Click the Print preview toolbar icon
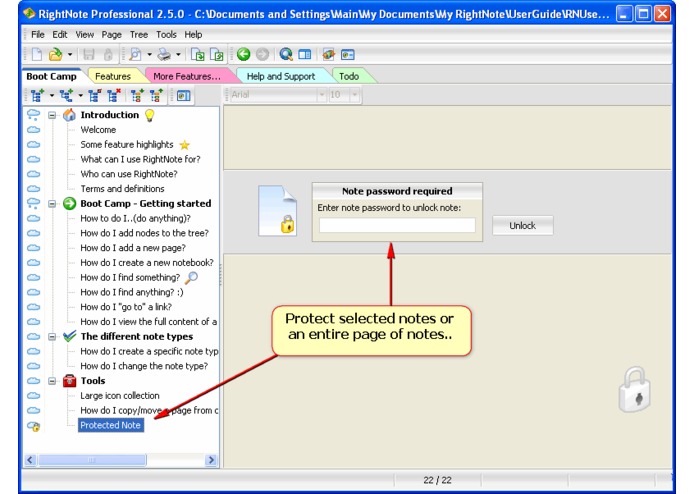Image resolution: width=695 pixels, height=494 pixels. pos(135,54)
